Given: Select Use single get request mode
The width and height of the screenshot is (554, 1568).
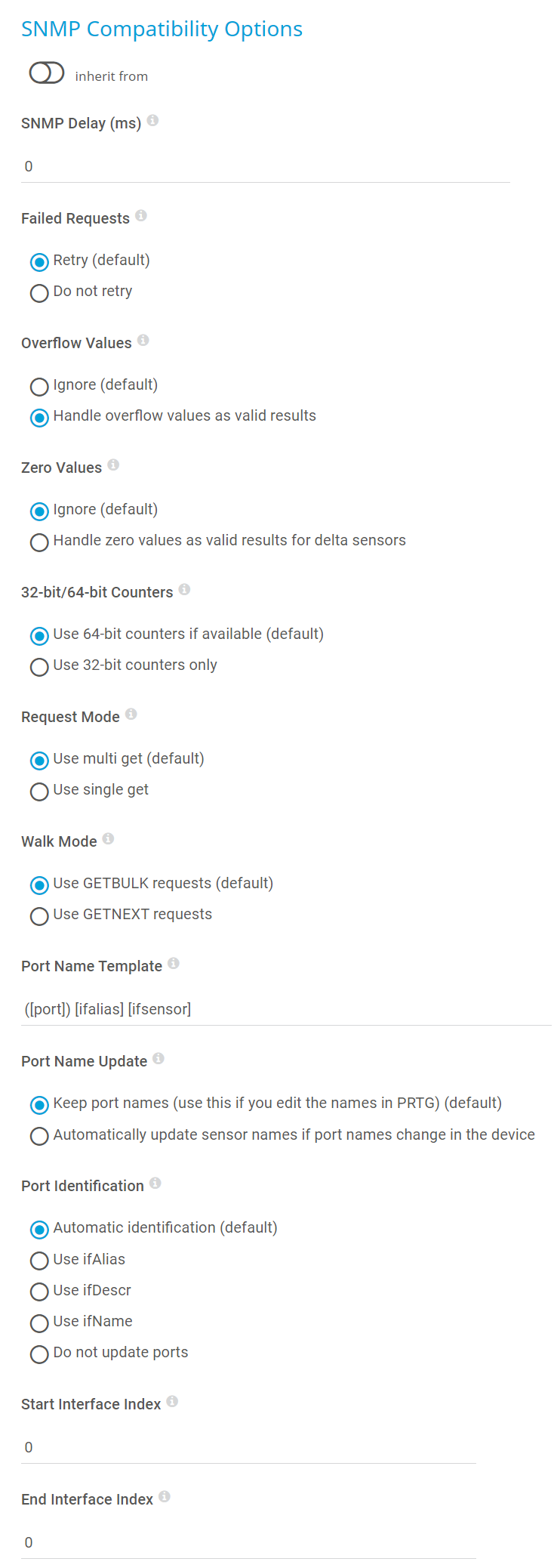Looking at the screenshot, I should (x=39, y=792).
